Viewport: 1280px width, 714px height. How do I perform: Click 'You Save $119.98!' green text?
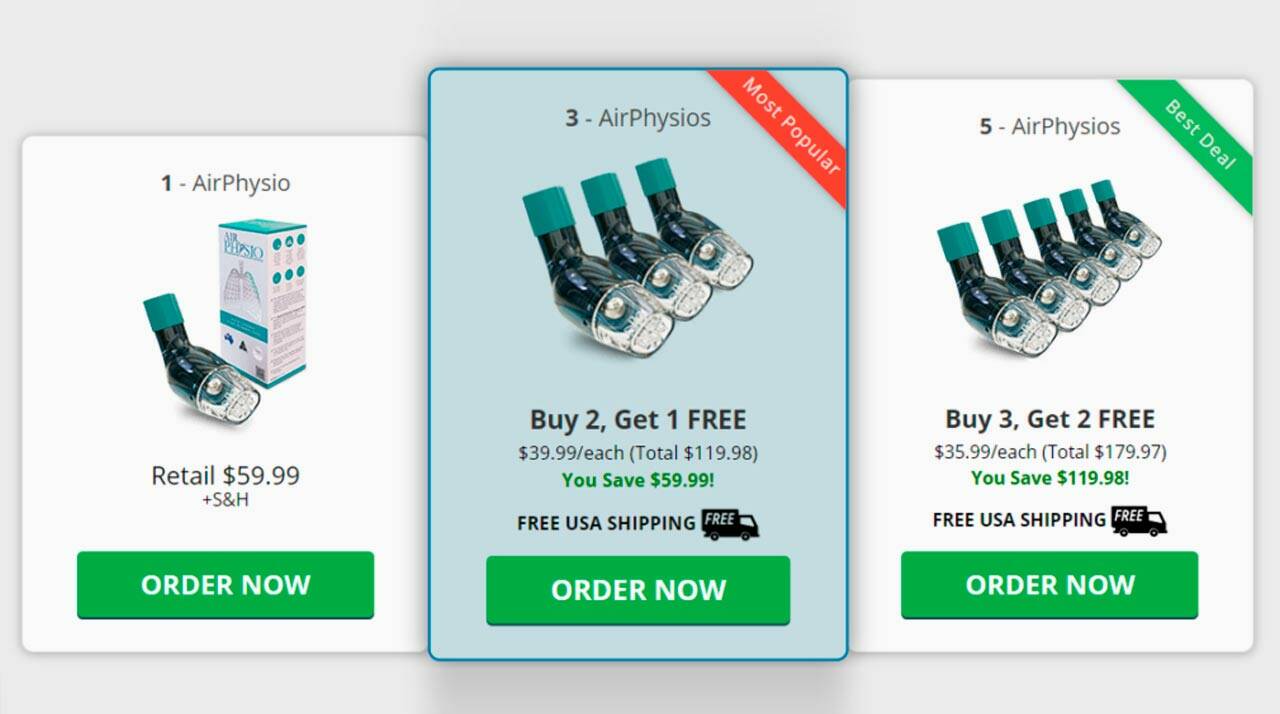coord(1050,478)
